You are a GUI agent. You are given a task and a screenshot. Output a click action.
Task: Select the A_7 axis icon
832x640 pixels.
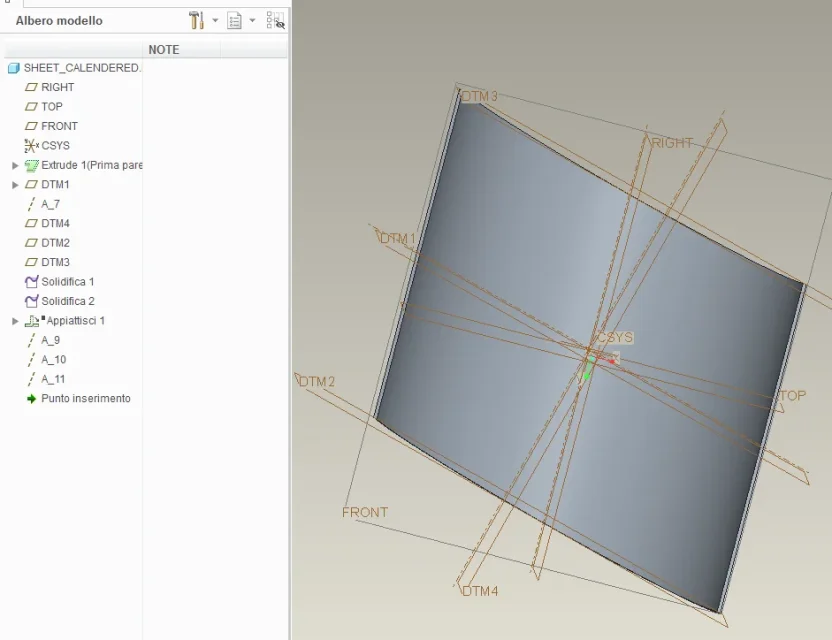31,204
